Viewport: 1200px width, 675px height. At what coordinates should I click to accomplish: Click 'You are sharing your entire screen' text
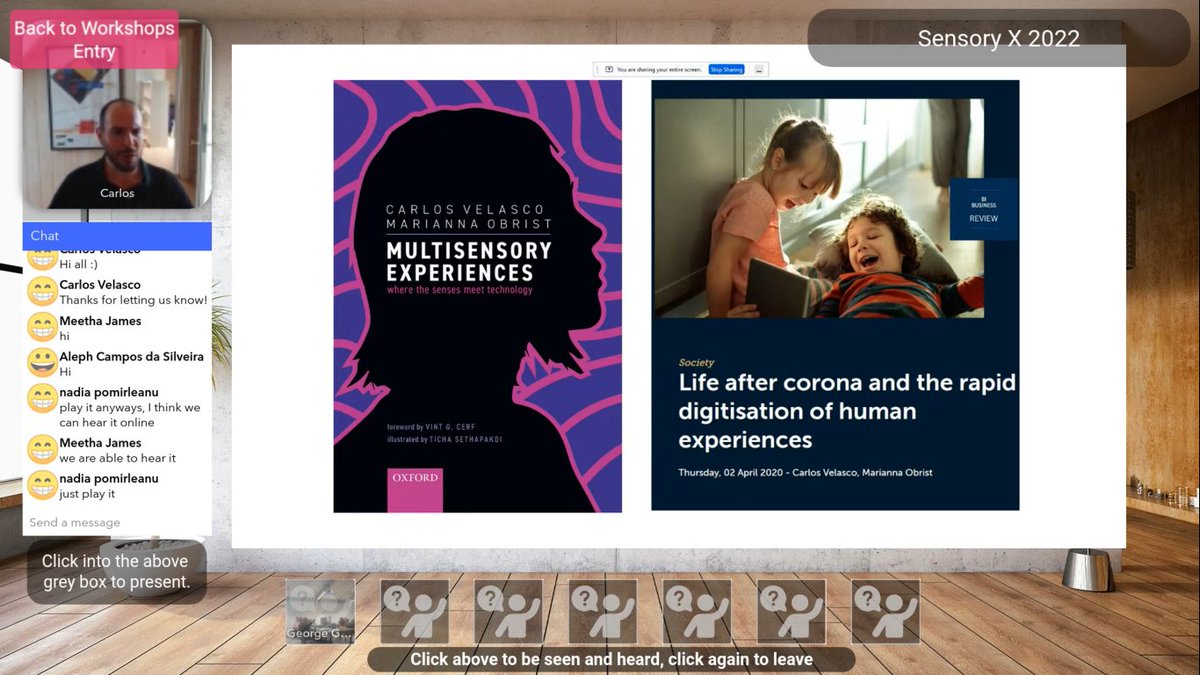pyautogui.click(x=660, y=70)
